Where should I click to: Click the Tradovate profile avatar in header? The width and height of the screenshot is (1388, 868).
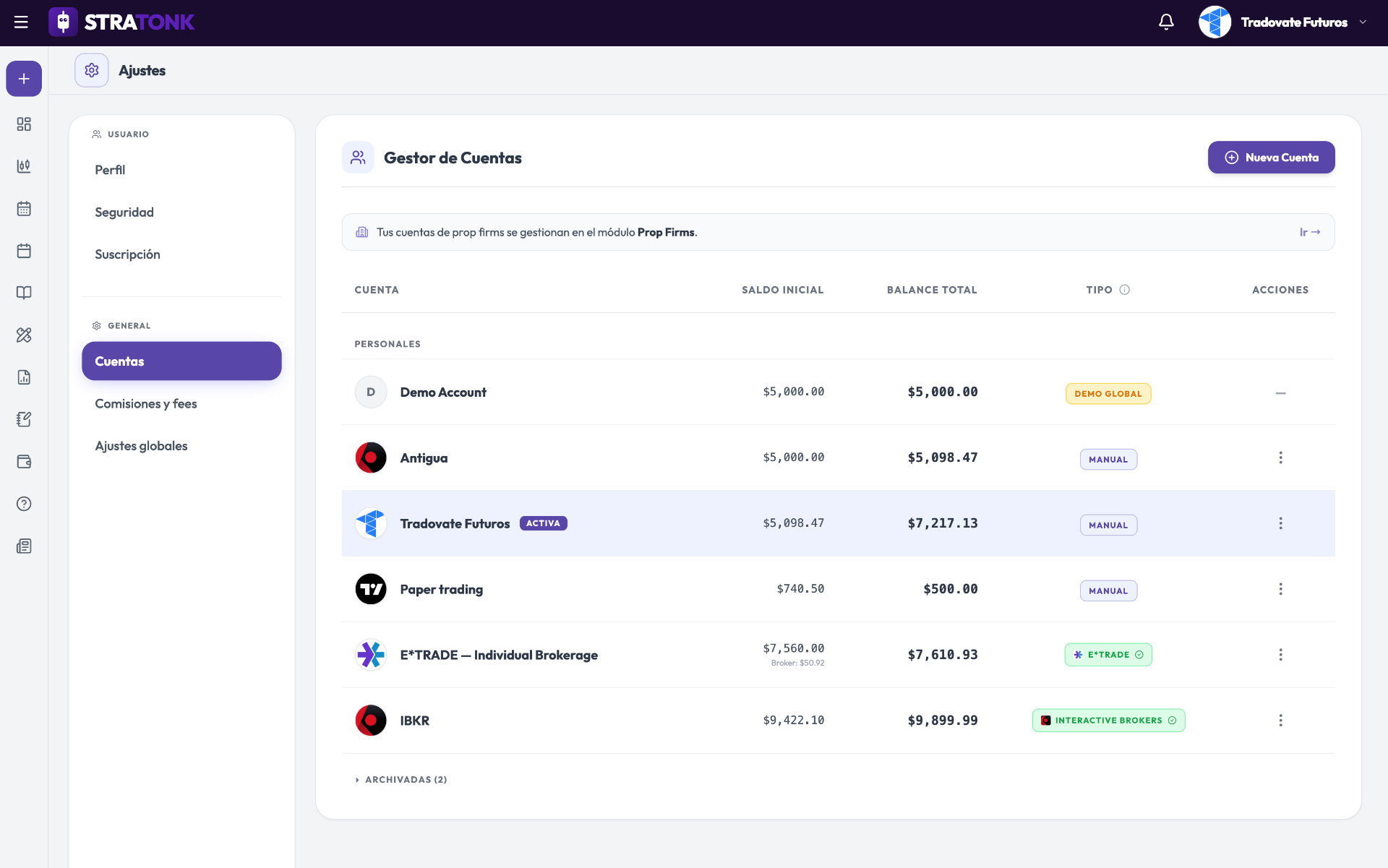pyautogui.click(x=1214, y=22)
